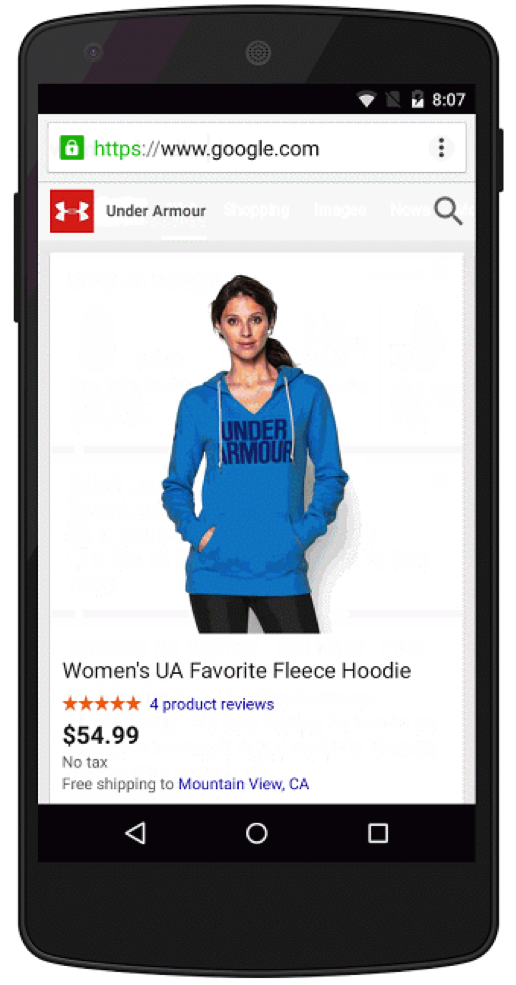516x985 pixels.
Task: Switch to the News tab
Action: [410, 210]
